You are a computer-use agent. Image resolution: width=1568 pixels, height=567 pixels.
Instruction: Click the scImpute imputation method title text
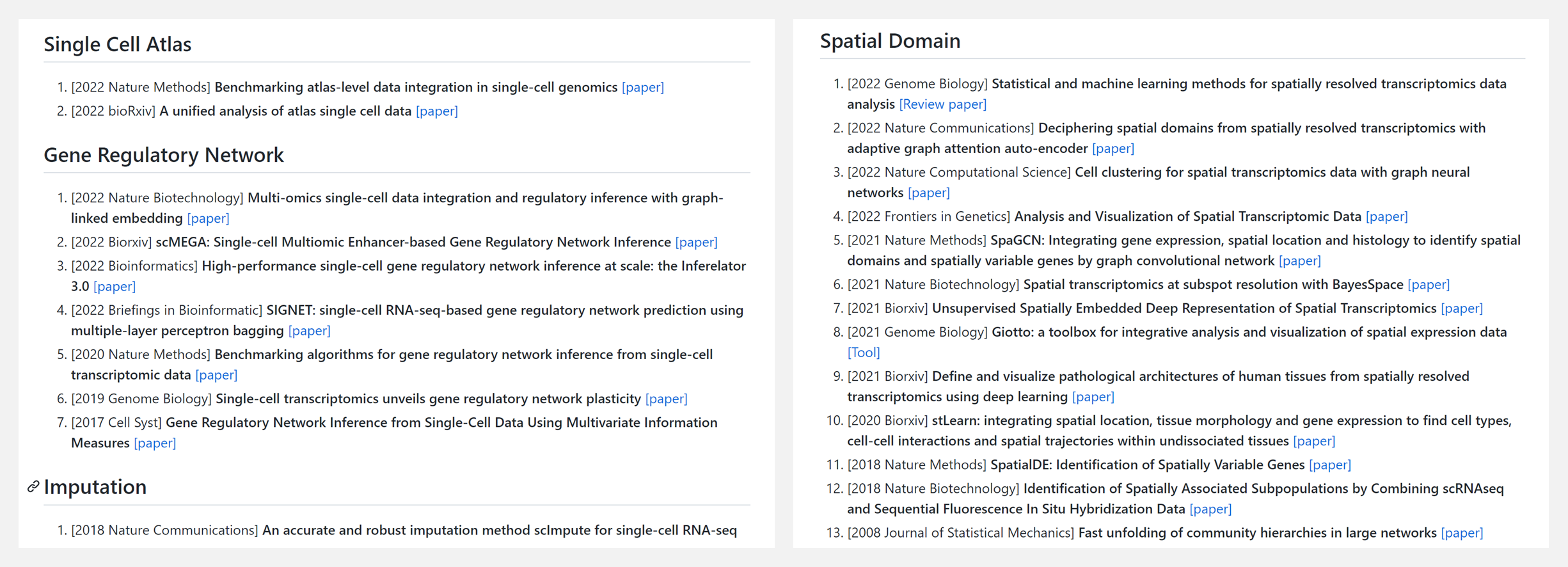coord(500,531)
